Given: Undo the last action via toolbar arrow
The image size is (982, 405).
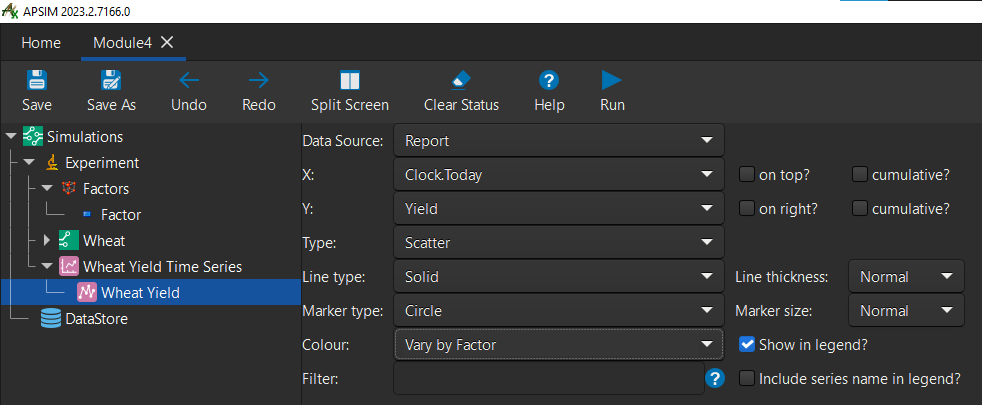Looking at the screenshot, I should (x=189, y=80).
